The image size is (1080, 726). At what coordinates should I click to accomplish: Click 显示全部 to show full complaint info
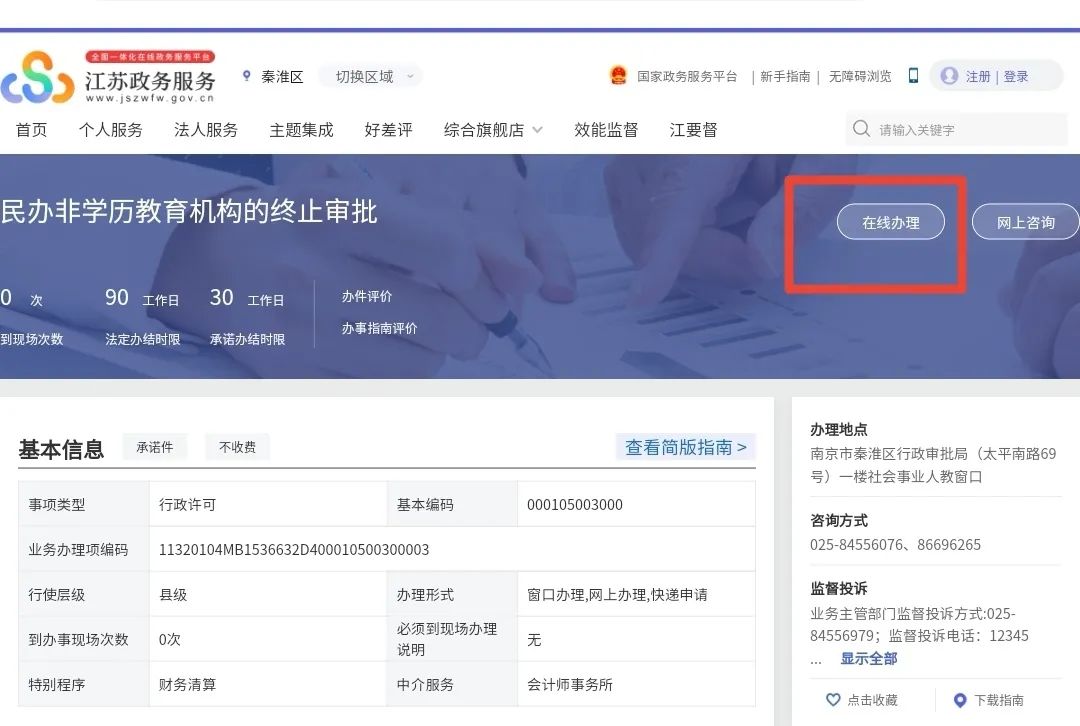click(869, 659)
